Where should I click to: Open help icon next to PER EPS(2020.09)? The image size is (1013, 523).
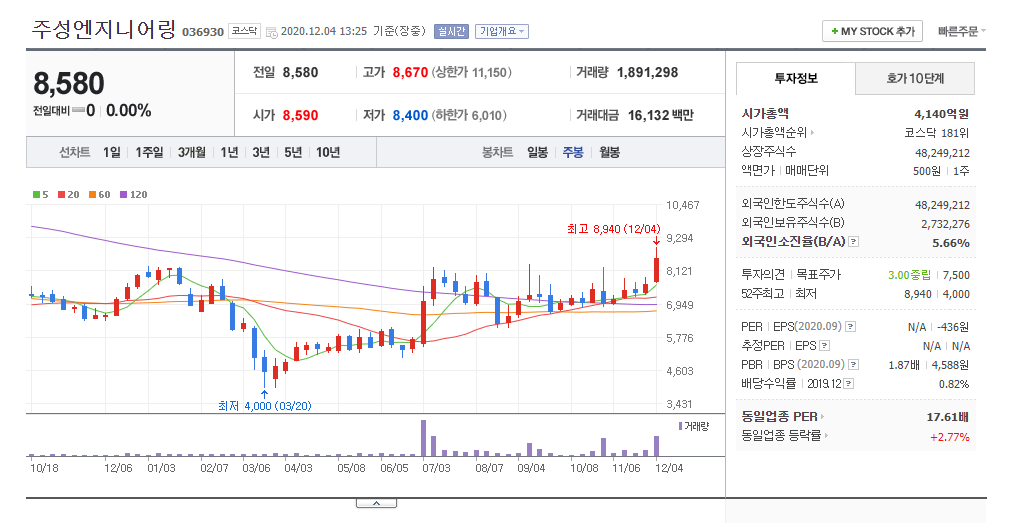point(851,327)
